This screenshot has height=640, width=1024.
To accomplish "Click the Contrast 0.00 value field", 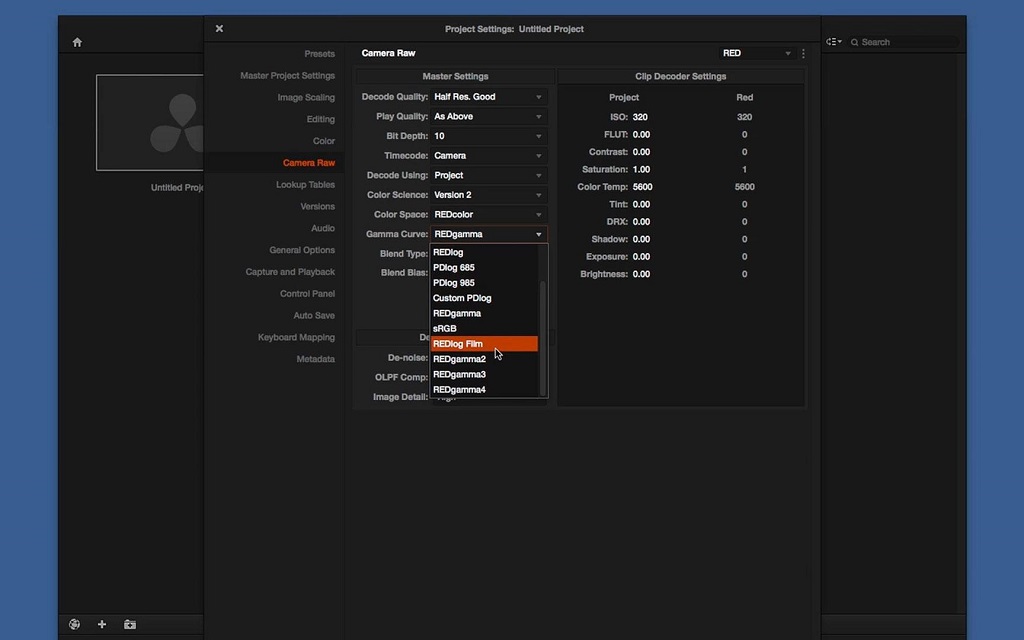I will coord(641,152).
